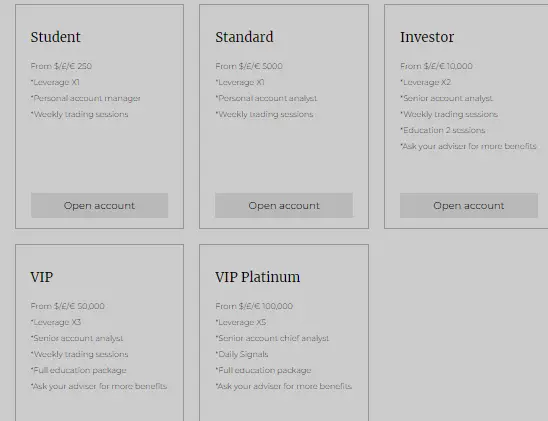Image resolution: width=548 pixels, height=421 pixels.
Task: Select the VIP Platinum heading
Action: (x=258, y=277)
